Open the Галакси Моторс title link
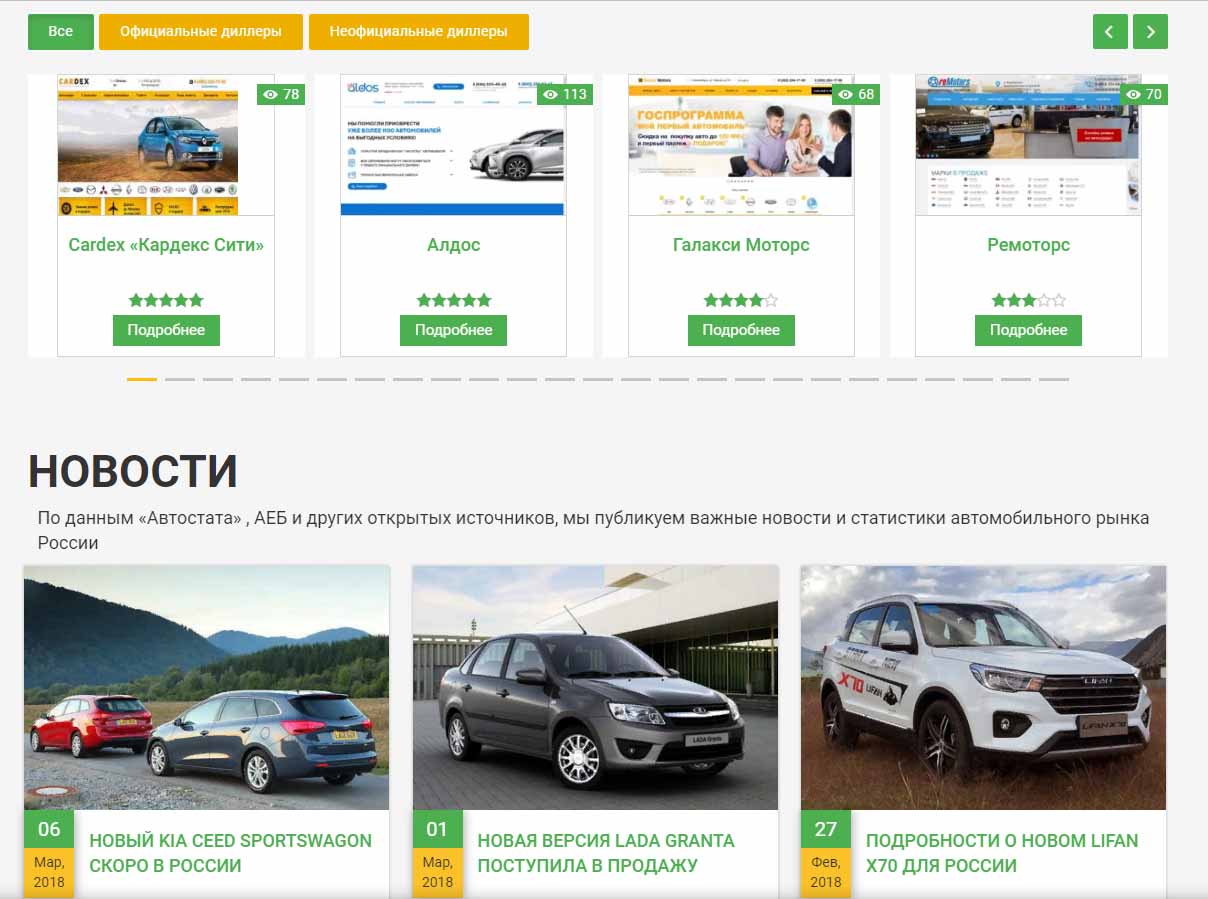Screen dimensions: 1208x899 (x=741, y=245)
